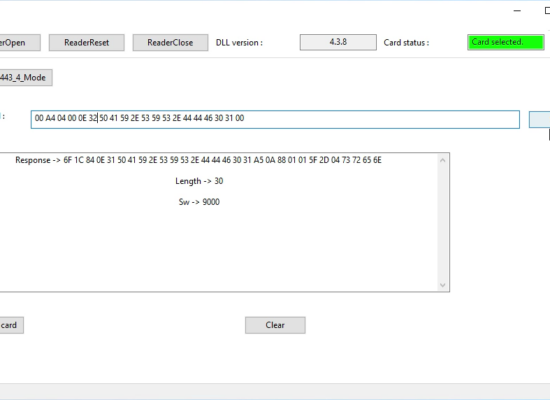
Task: Click the ReaderReset button
Action: click(87, 42)
